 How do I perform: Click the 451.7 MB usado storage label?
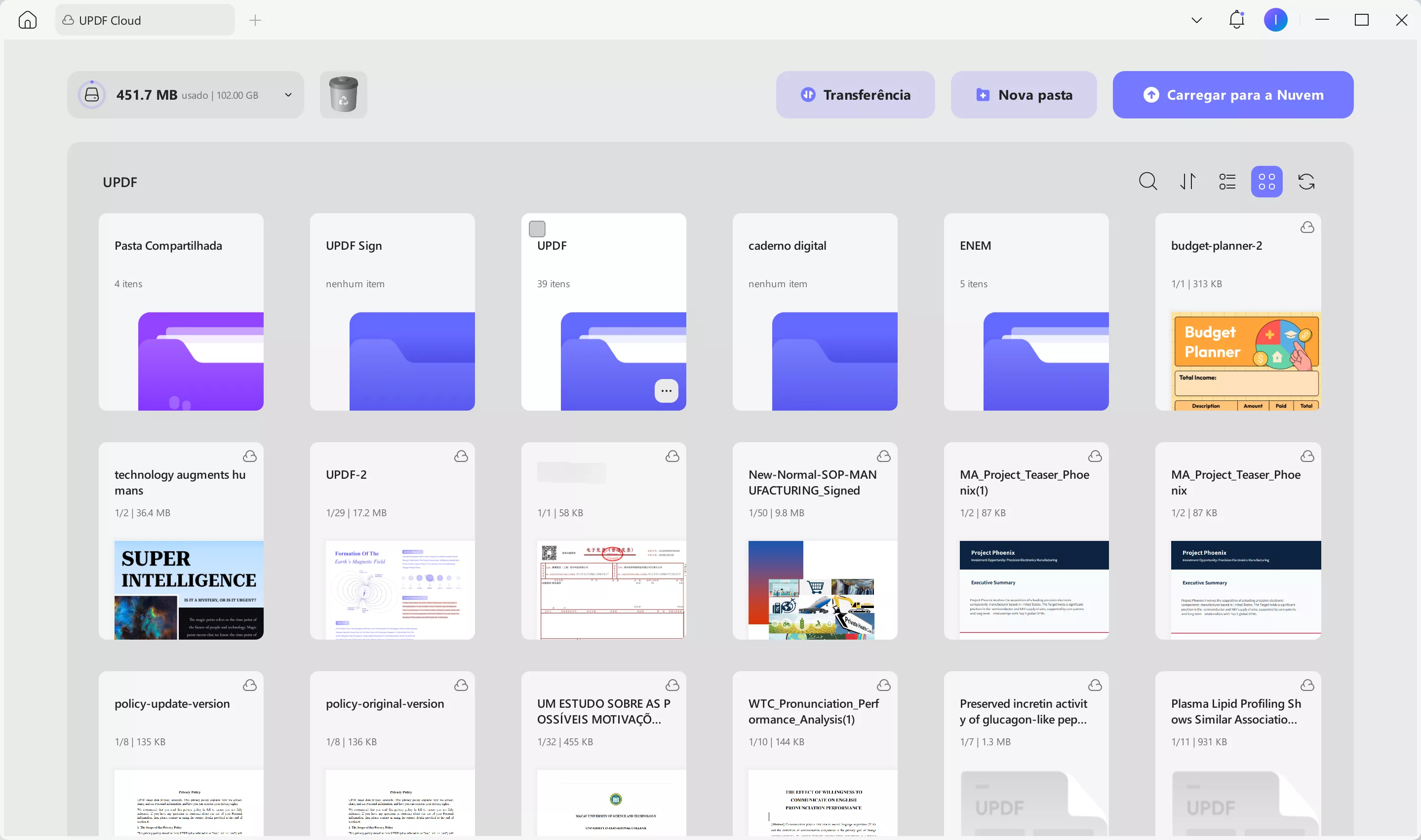187,95
